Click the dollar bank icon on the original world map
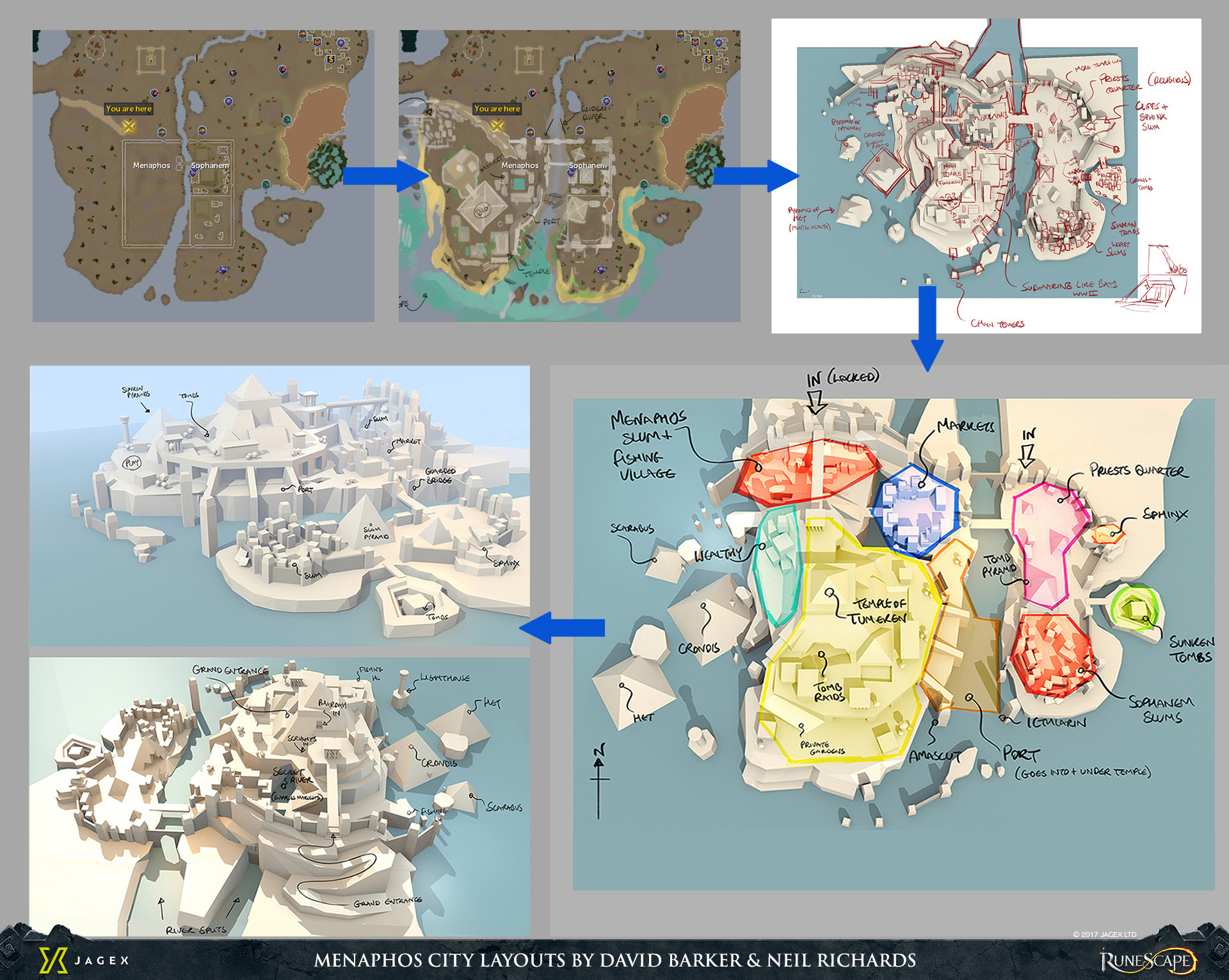 click(x=331, y=60)
